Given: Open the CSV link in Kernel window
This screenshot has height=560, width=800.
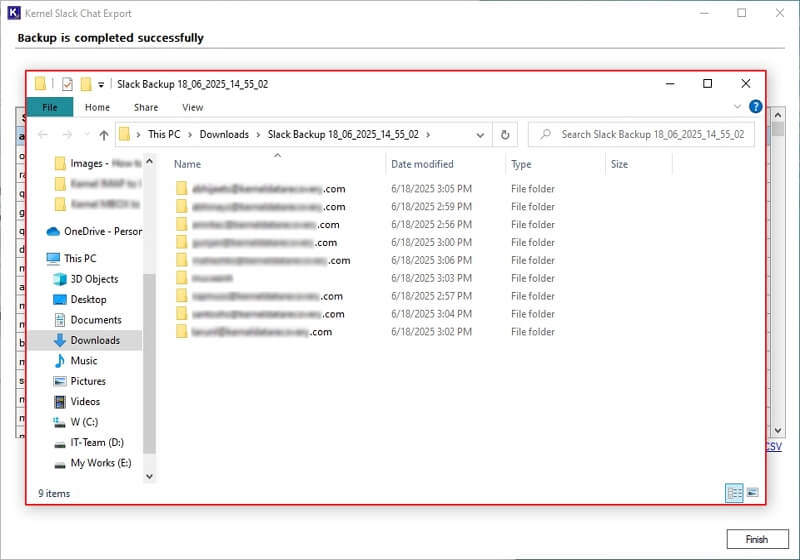Looking at the screenshot, I should click(x=773, y=446).
